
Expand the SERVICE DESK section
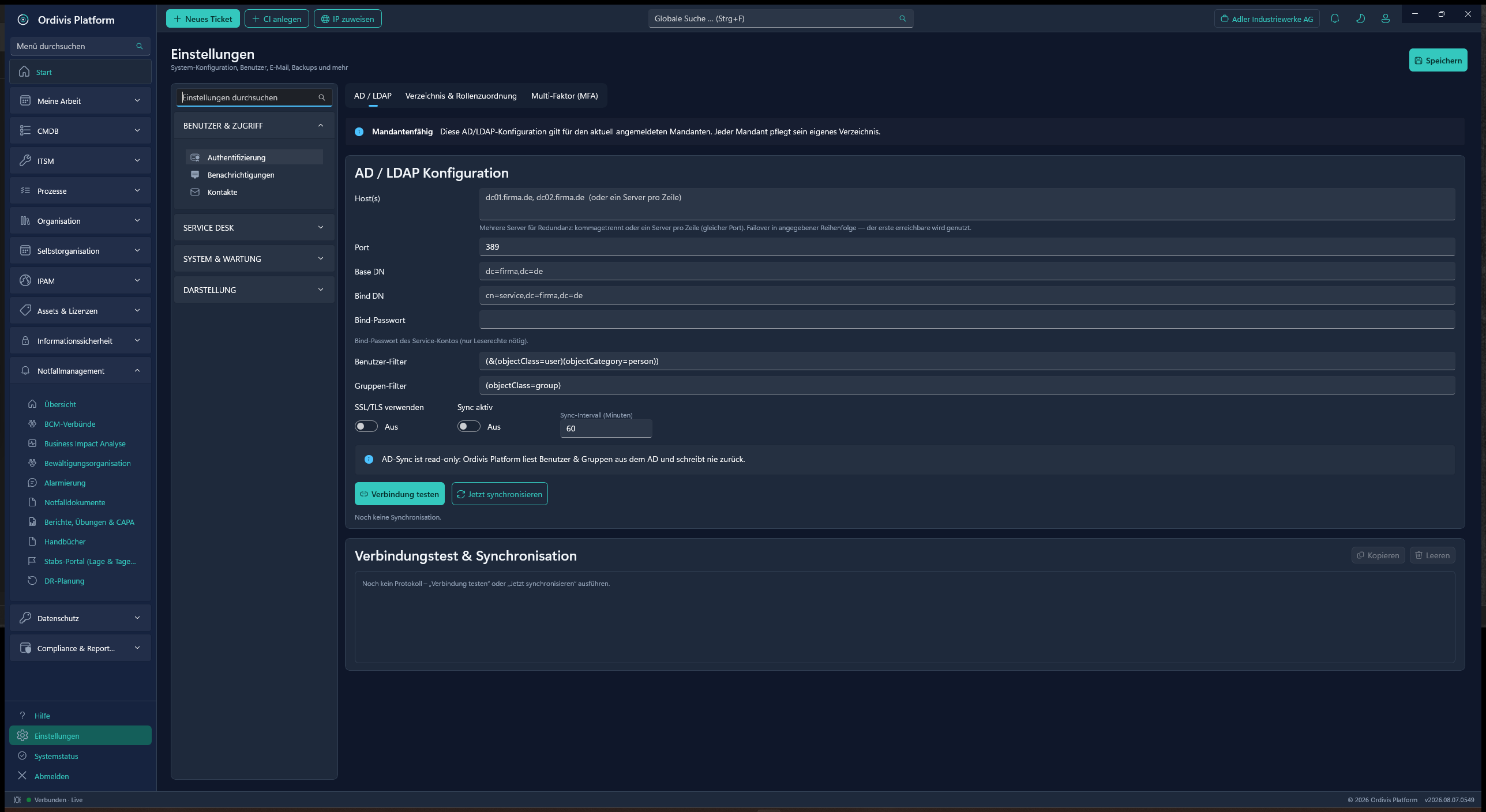pyautogui.click(x=254, y=228)
